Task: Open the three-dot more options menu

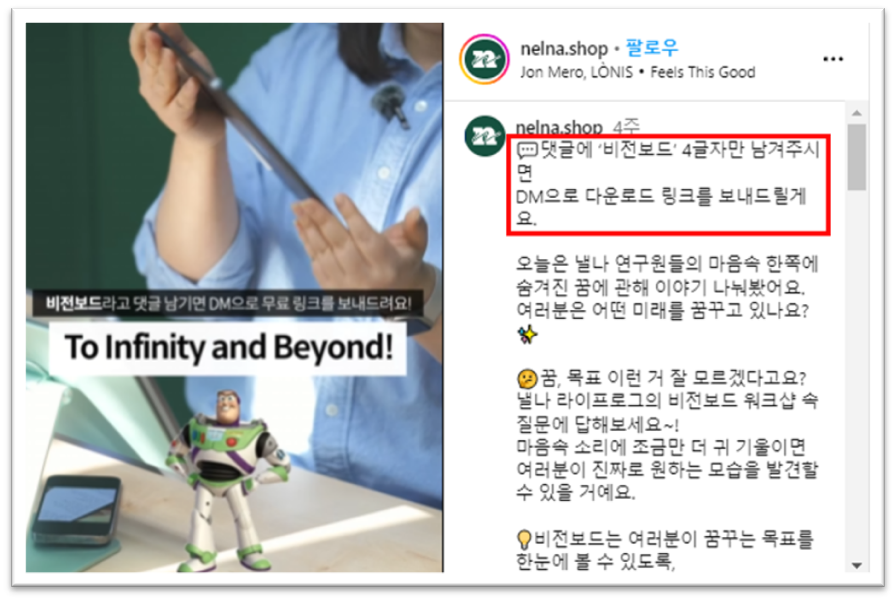Action: pos(833,59)
